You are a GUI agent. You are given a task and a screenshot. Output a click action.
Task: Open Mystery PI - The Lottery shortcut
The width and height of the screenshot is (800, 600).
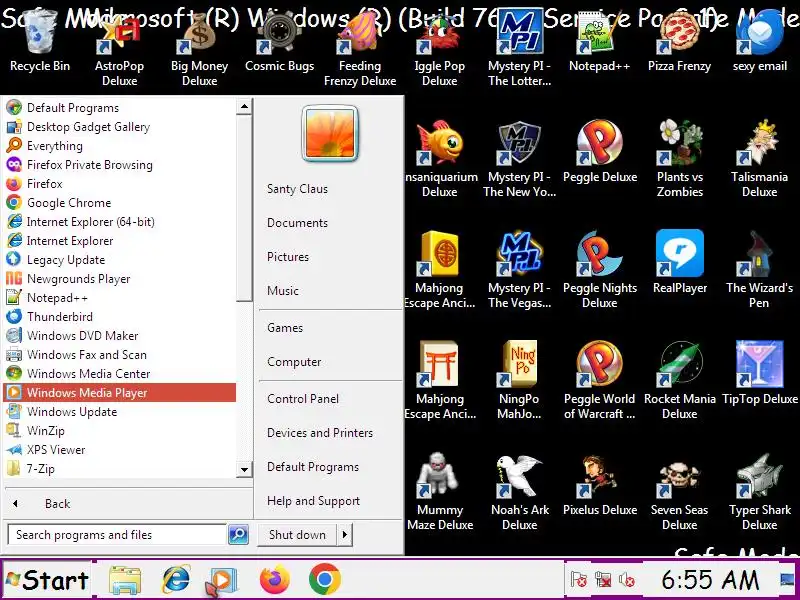pos(519,48)
